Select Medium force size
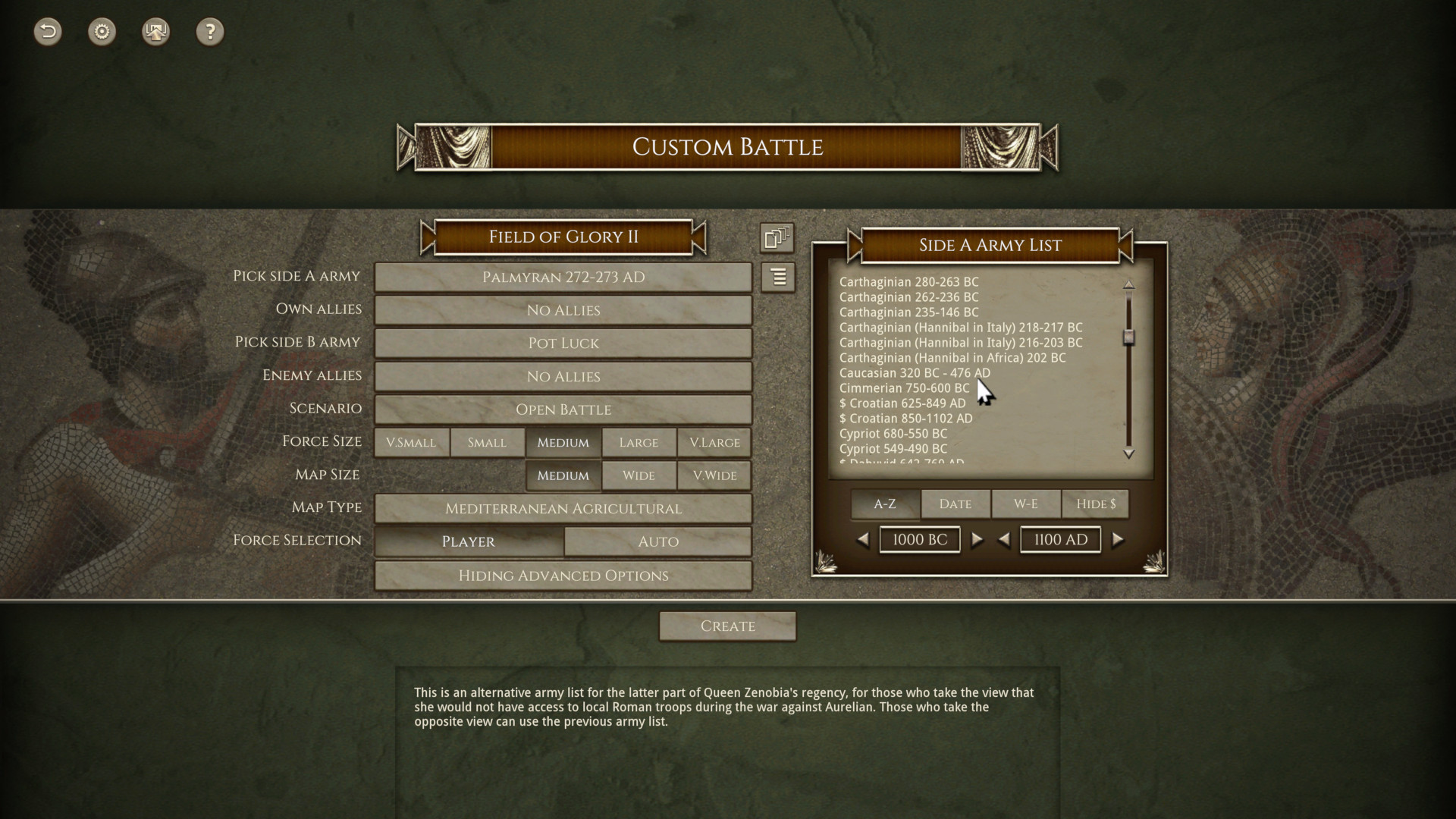 (x=563, y=443)
